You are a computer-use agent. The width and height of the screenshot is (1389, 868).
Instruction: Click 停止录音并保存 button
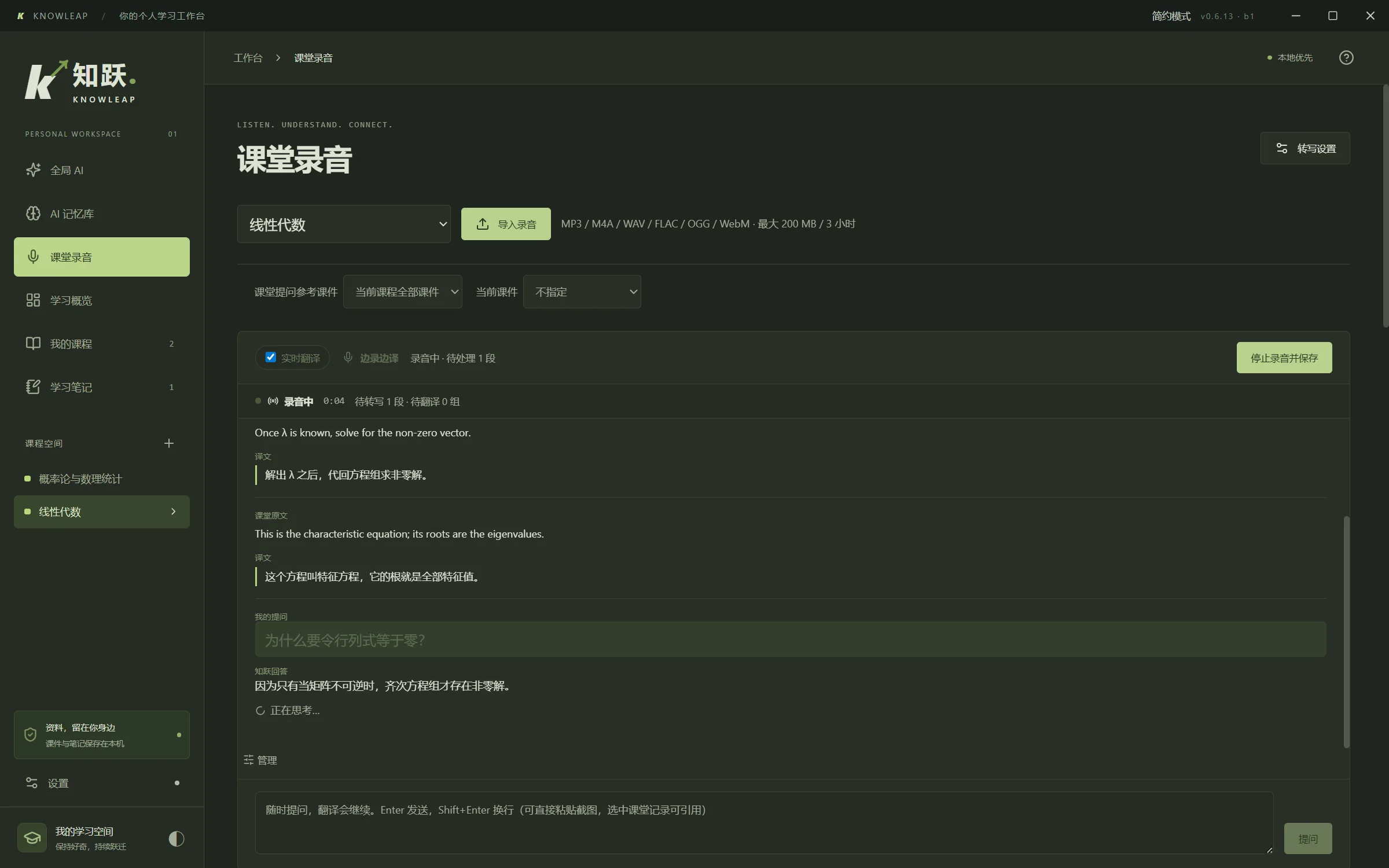point(1284,358)
